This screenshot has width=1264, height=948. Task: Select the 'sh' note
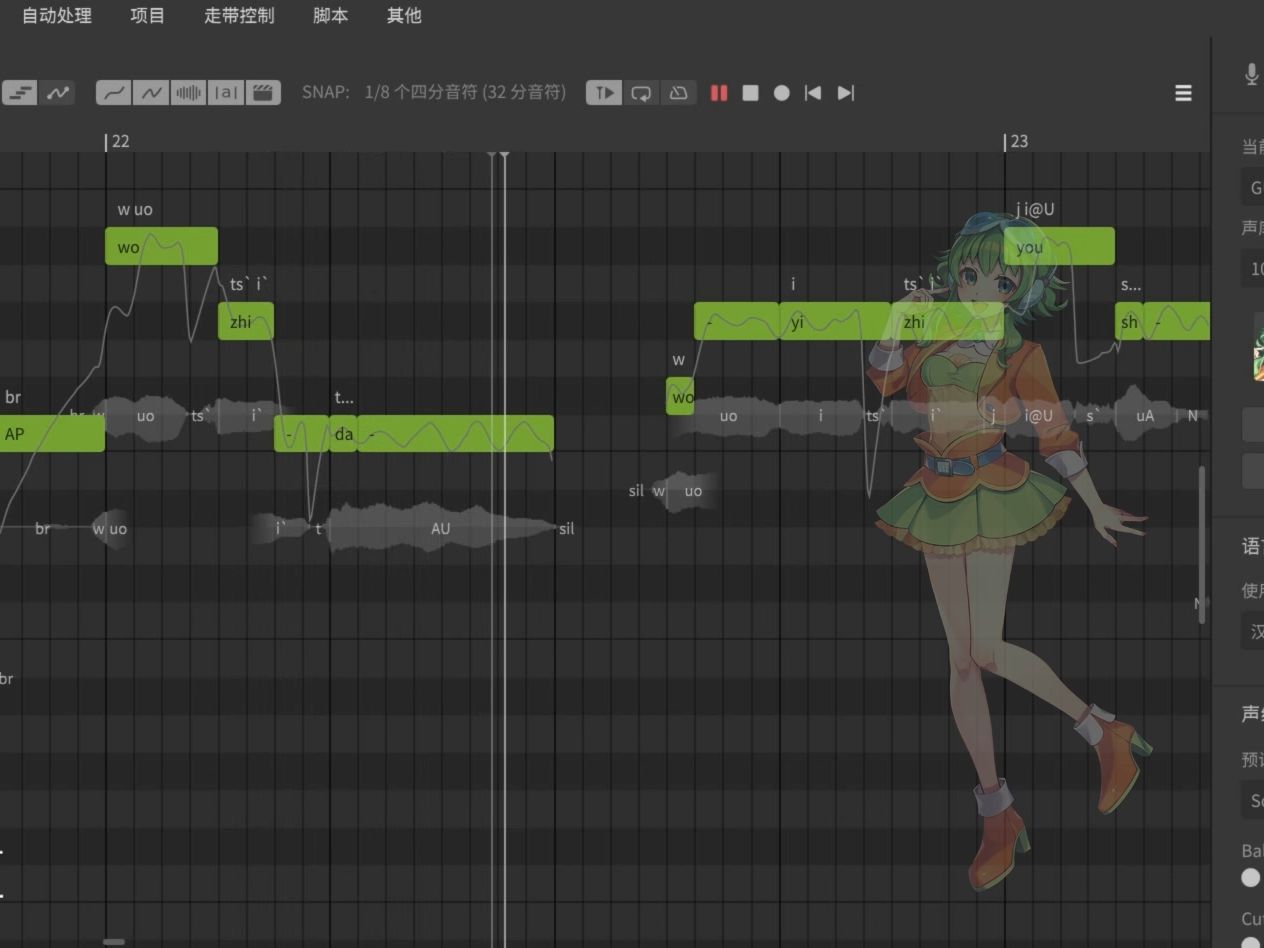[x=1129, y=321]
